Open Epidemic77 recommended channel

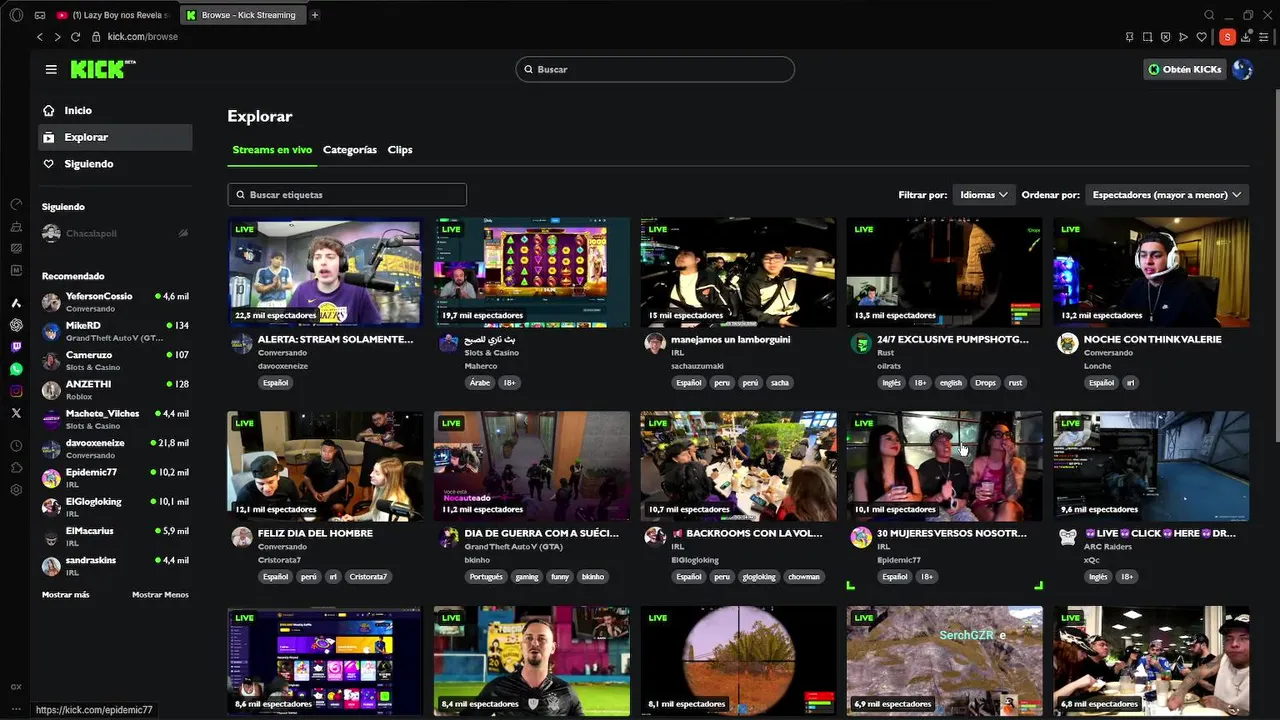(115, 477)
